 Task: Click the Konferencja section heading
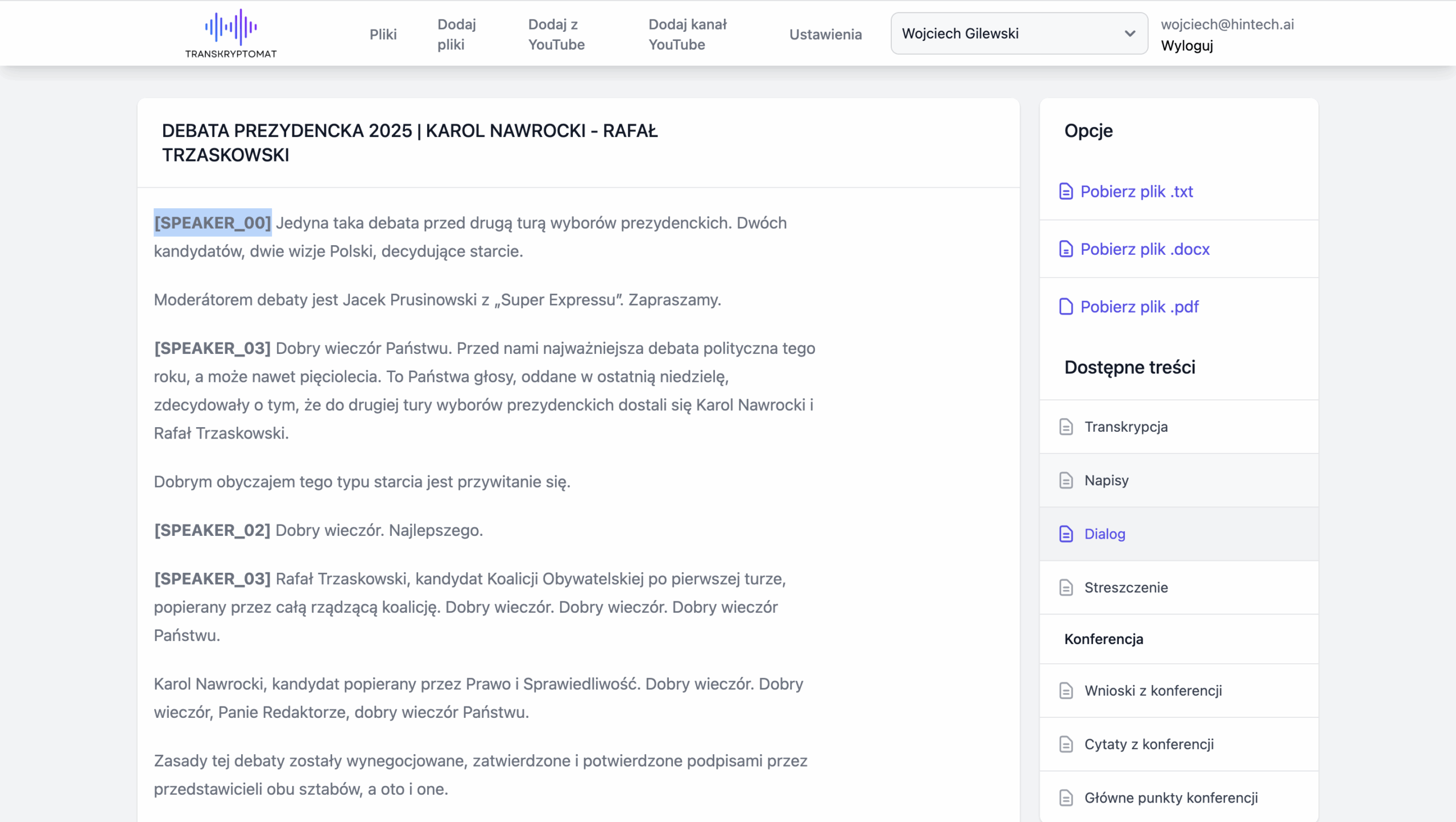[x=1103, y=639]
